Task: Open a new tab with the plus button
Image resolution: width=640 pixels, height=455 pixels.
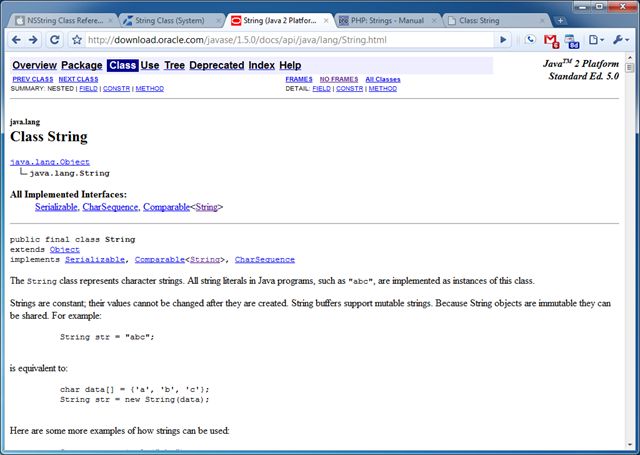Action: 560,20
